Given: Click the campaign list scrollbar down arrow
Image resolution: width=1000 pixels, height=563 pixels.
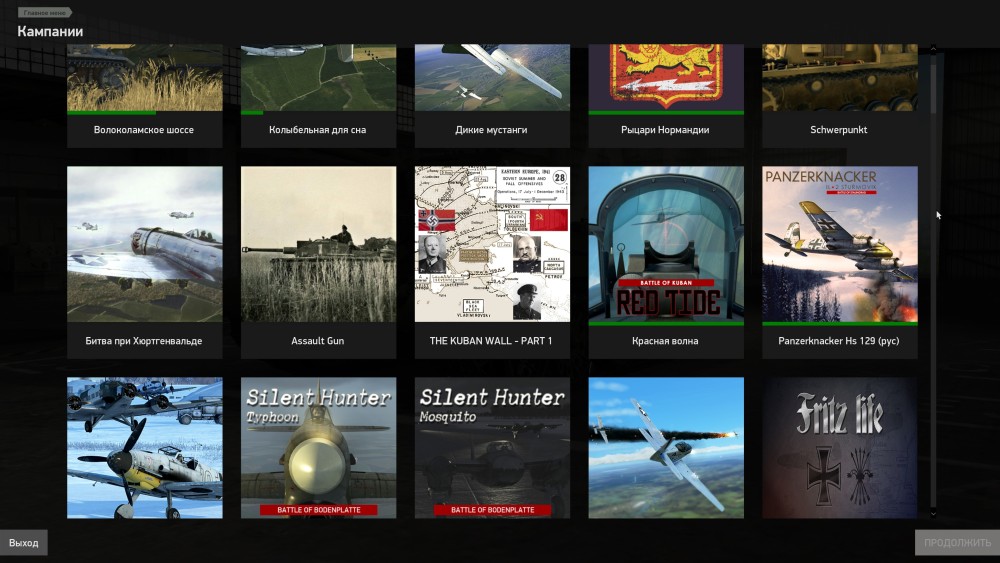Looking at the screenshot, I should [x=933, y=513].
